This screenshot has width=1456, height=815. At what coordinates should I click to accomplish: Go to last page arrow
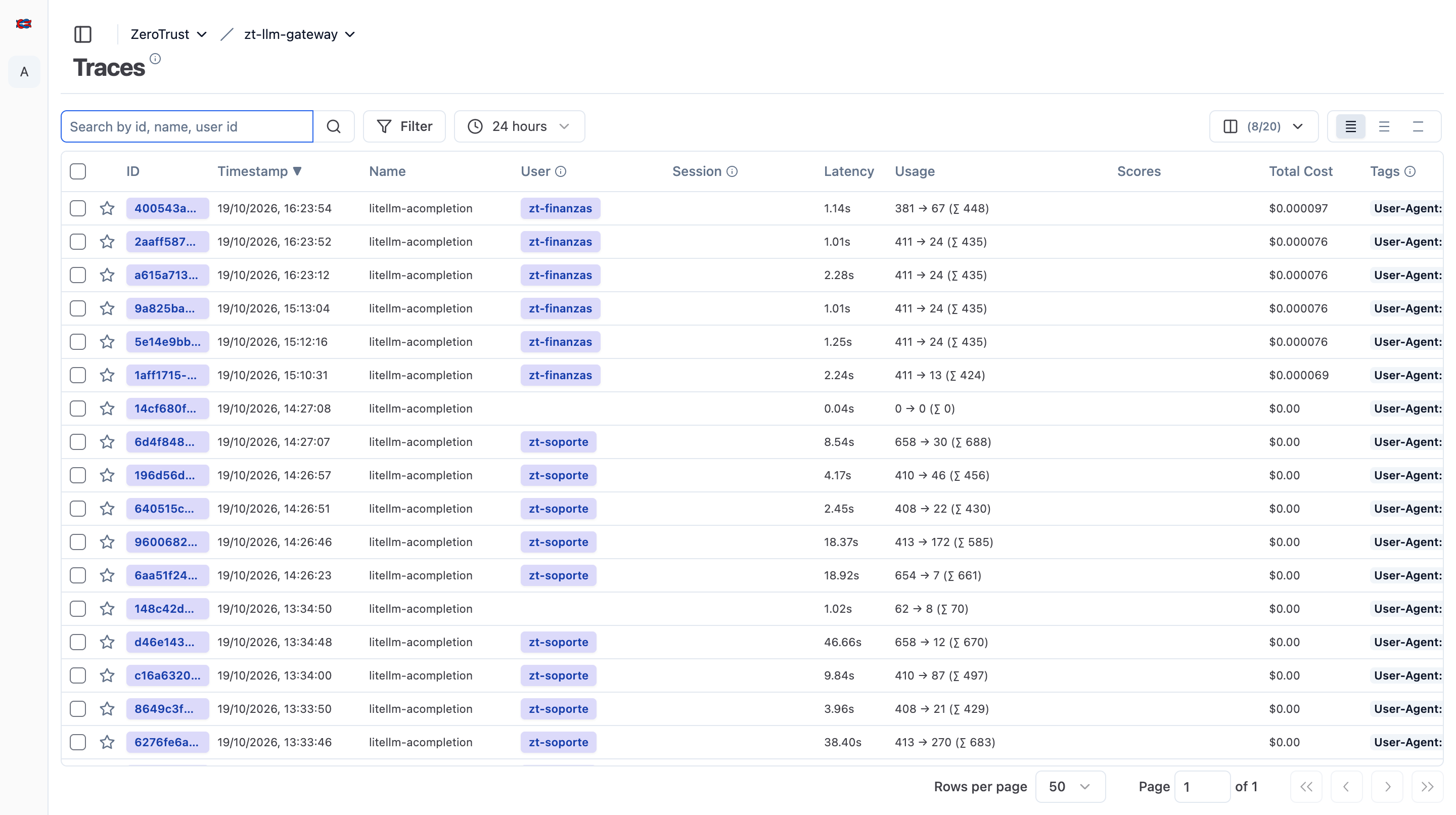click(x=1427, y=787)
